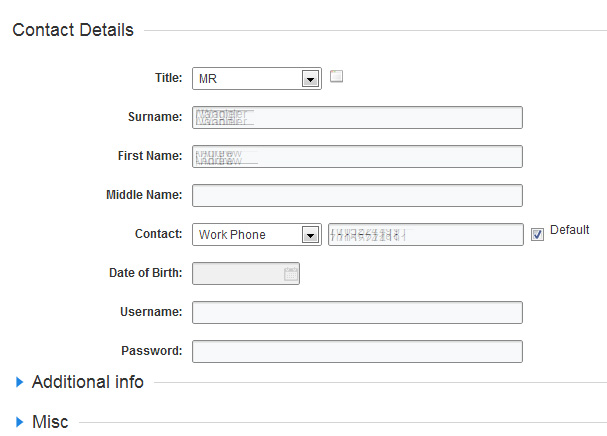Select the empty Middle Name field
The image size is (607, 436).
pos(357,196)
